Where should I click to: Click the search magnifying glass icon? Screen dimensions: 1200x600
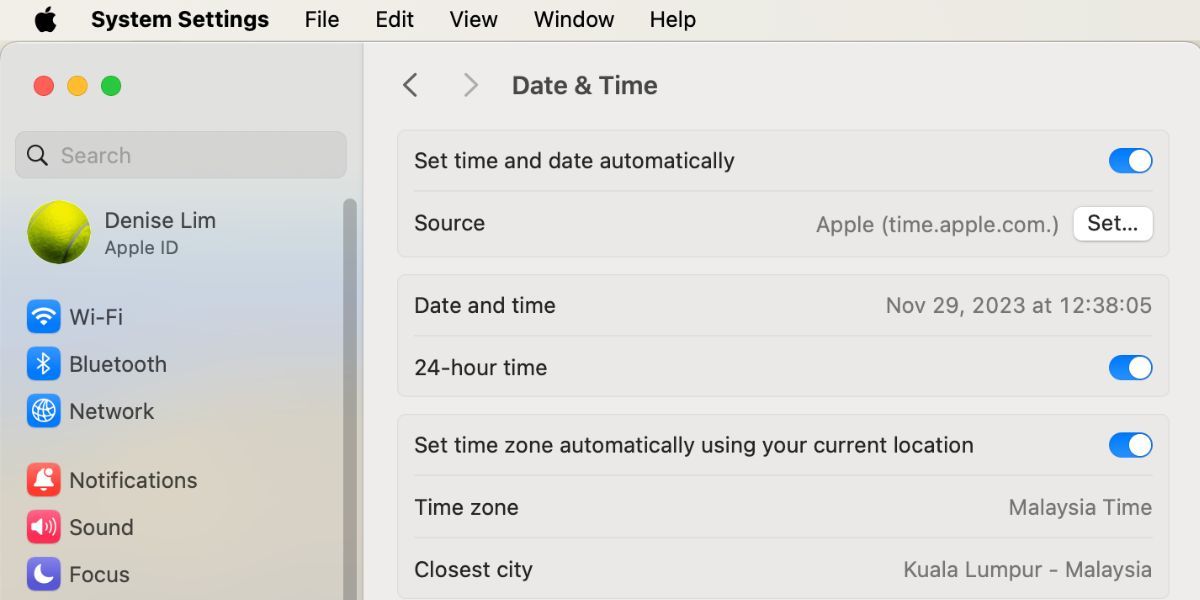(37, 155)
